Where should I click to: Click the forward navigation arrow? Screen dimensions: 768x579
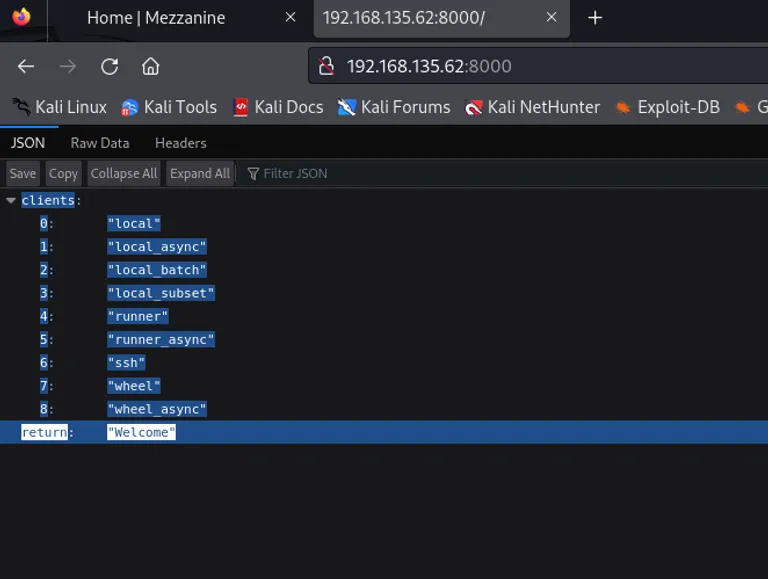pos(68,66)
